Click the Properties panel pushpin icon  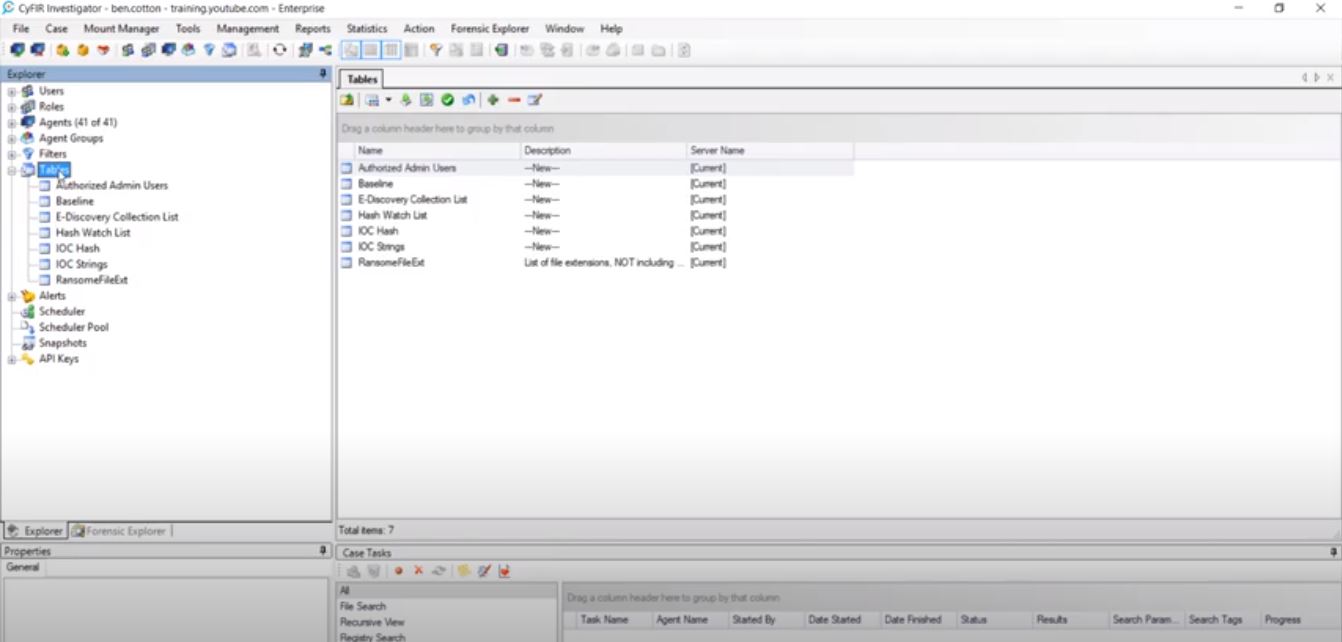[x=323, y=551]
